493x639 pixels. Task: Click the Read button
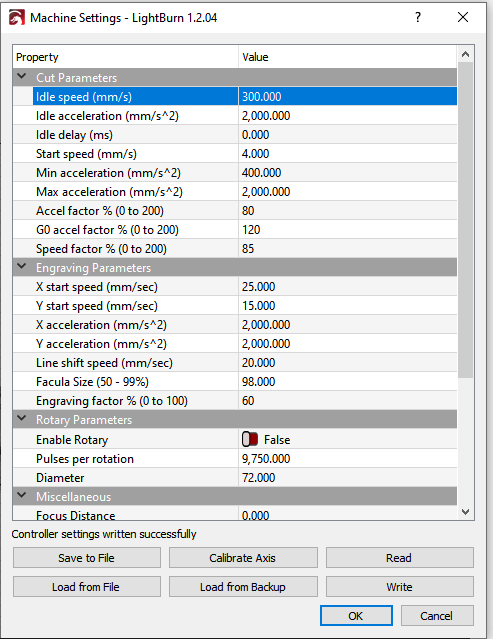[400, 557]
